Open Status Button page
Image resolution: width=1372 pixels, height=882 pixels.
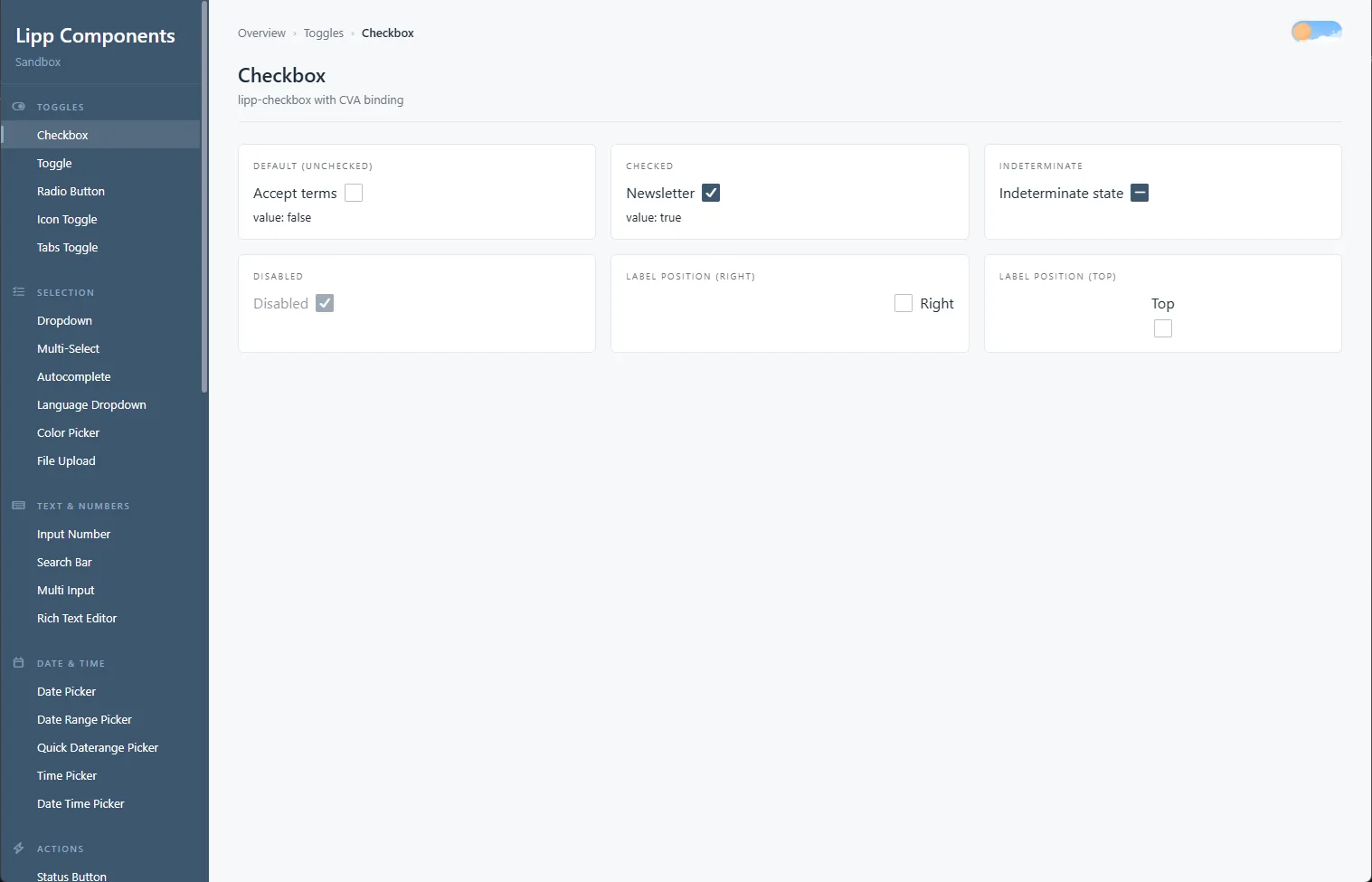[x=100, y=875]
